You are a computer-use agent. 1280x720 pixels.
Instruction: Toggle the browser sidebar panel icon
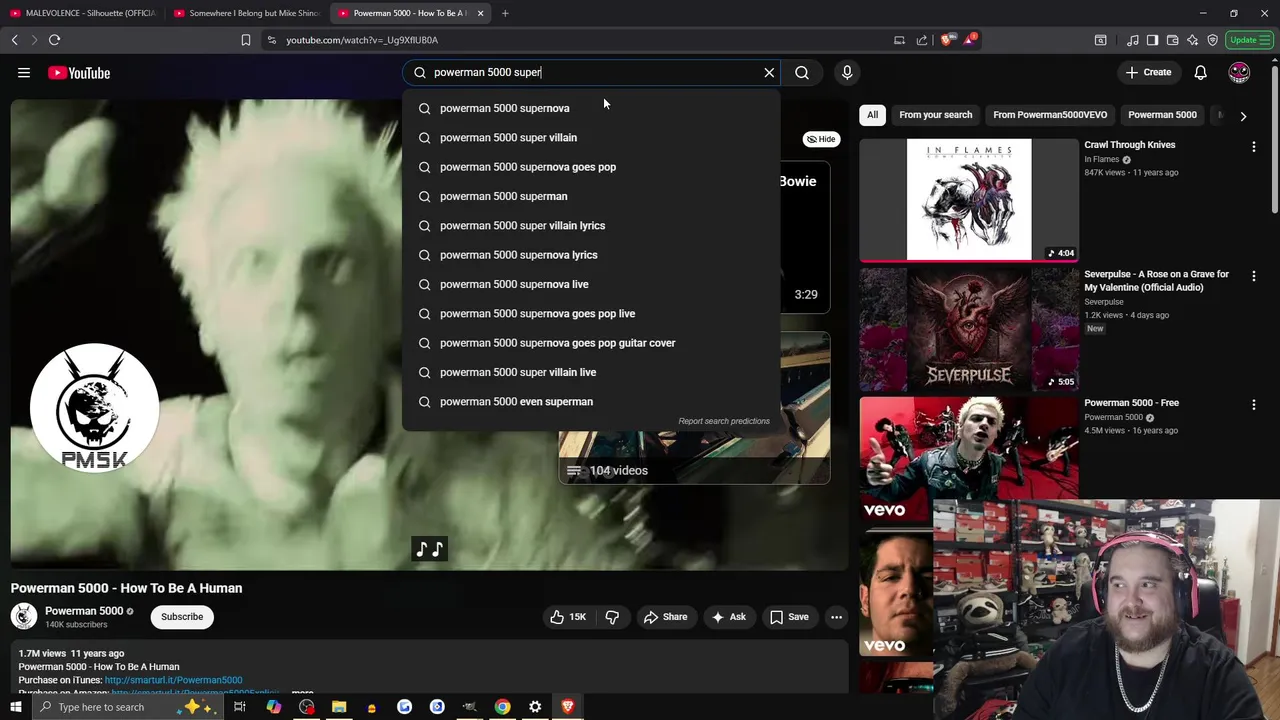click(1152, 40)
